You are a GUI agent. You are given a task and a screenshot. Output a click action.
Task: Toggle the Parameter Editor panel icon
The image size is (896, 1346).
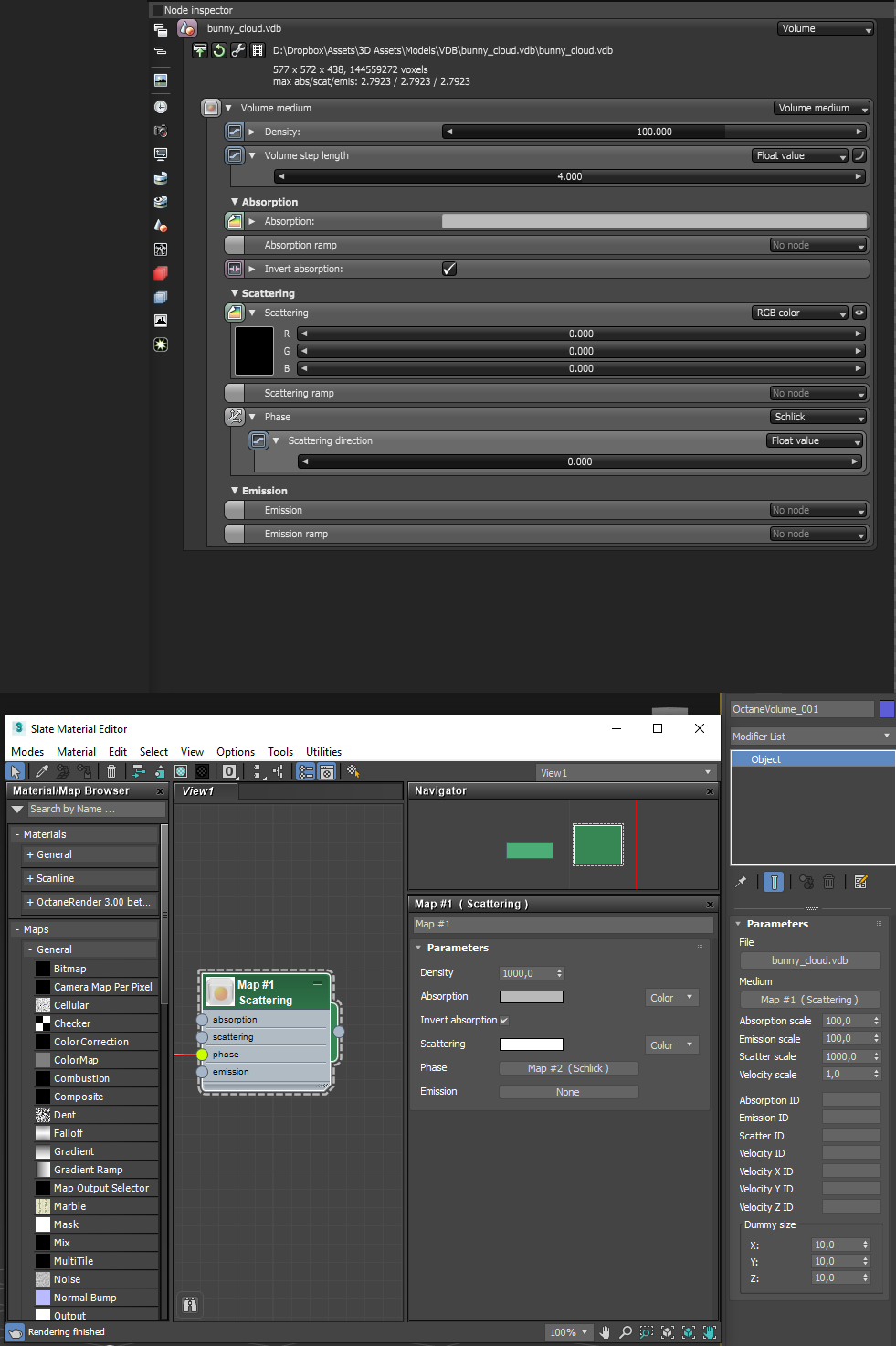326,772
